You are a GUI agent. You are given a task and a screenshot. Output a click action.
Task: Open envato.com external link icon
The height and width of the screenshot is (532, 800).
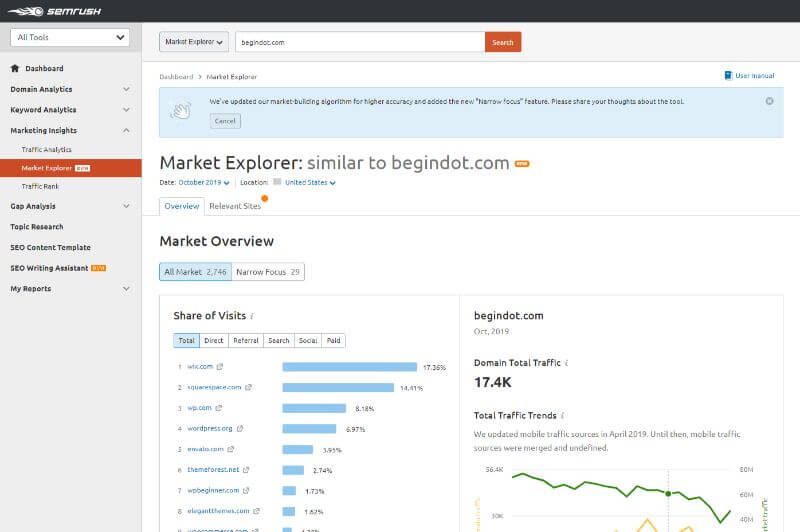click(231, 449)
